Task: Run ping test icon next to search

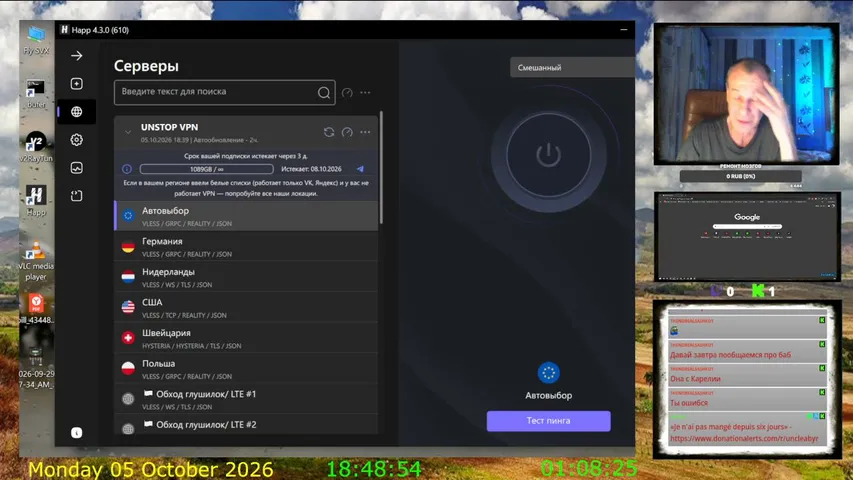Action: pos(347,93)
